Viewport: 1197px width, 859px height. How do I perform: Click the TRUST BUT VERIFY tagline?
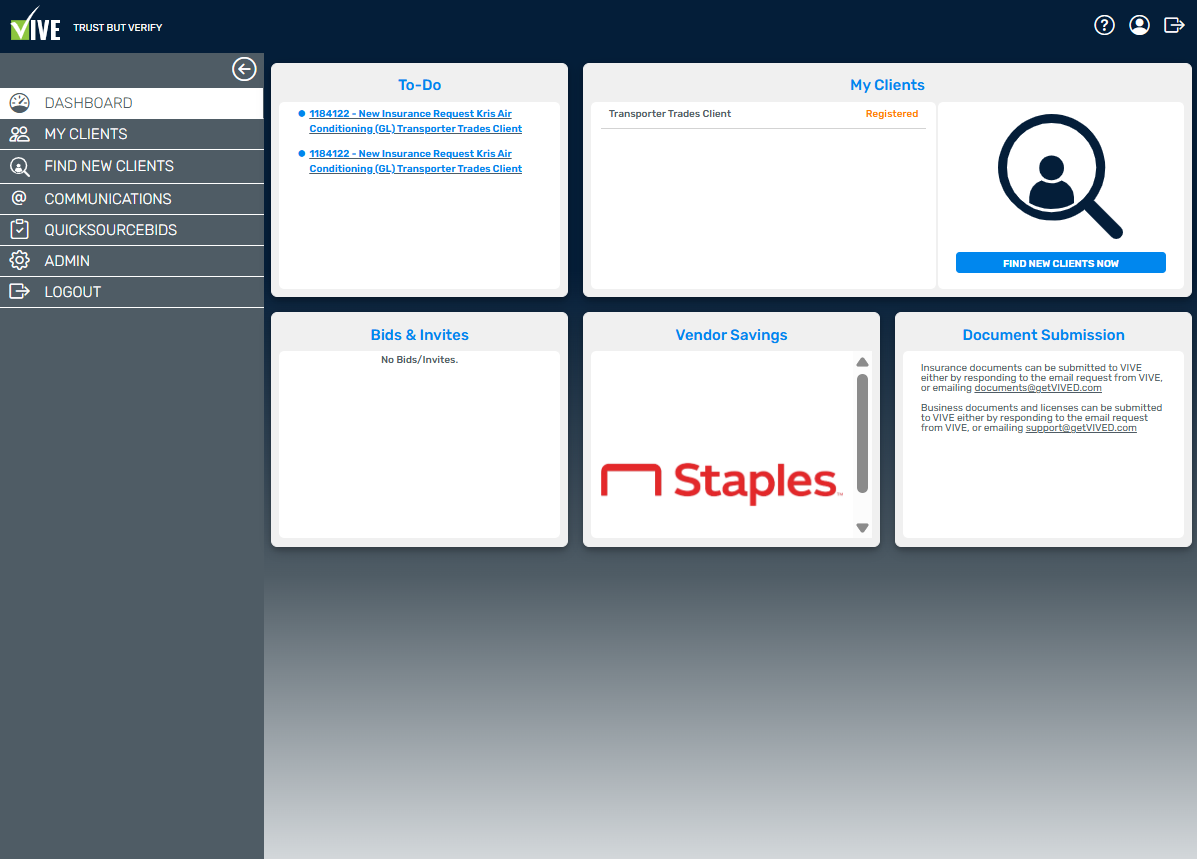click(x=118, y=27)
